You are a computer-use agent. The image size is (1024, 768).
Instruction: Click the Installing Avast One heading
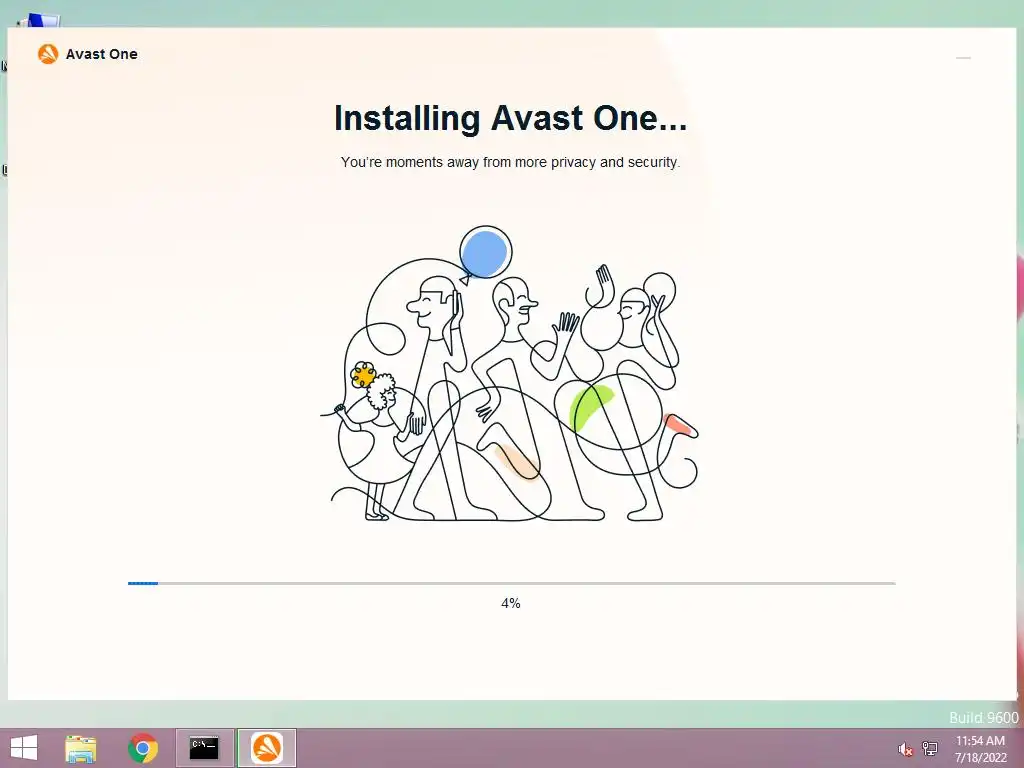pyautogui.click(x=510, y=118)
